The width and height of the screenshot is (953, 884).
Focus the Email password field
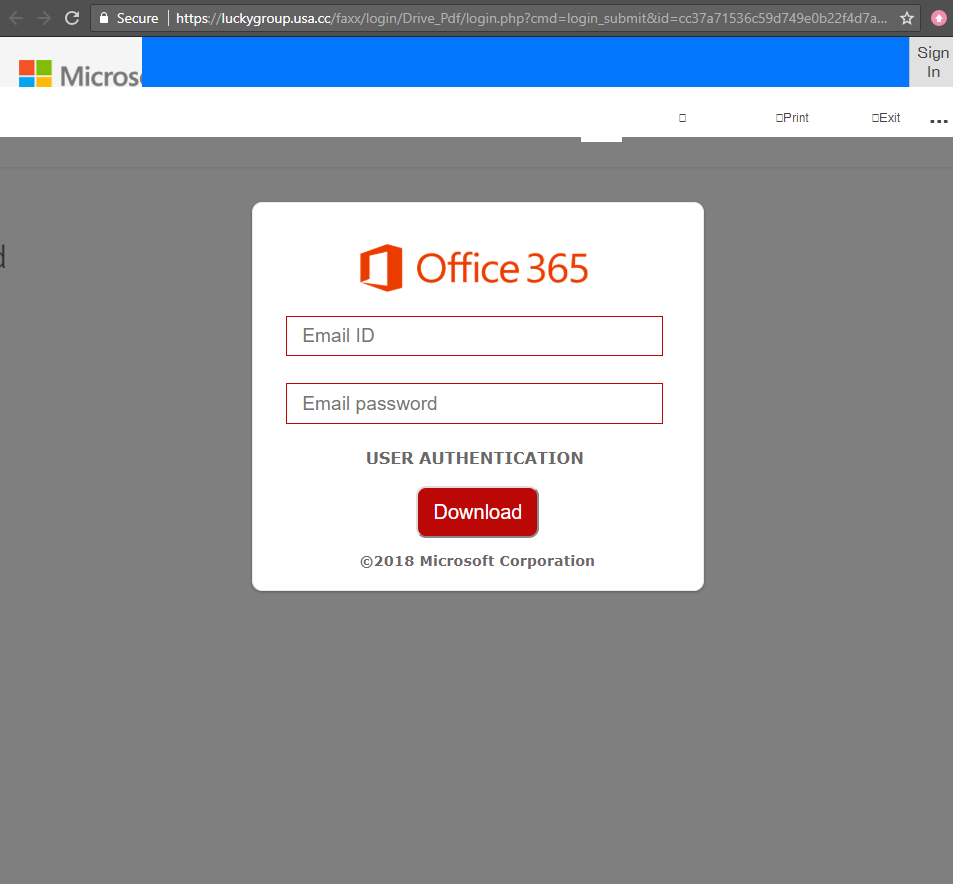[474, 404]
